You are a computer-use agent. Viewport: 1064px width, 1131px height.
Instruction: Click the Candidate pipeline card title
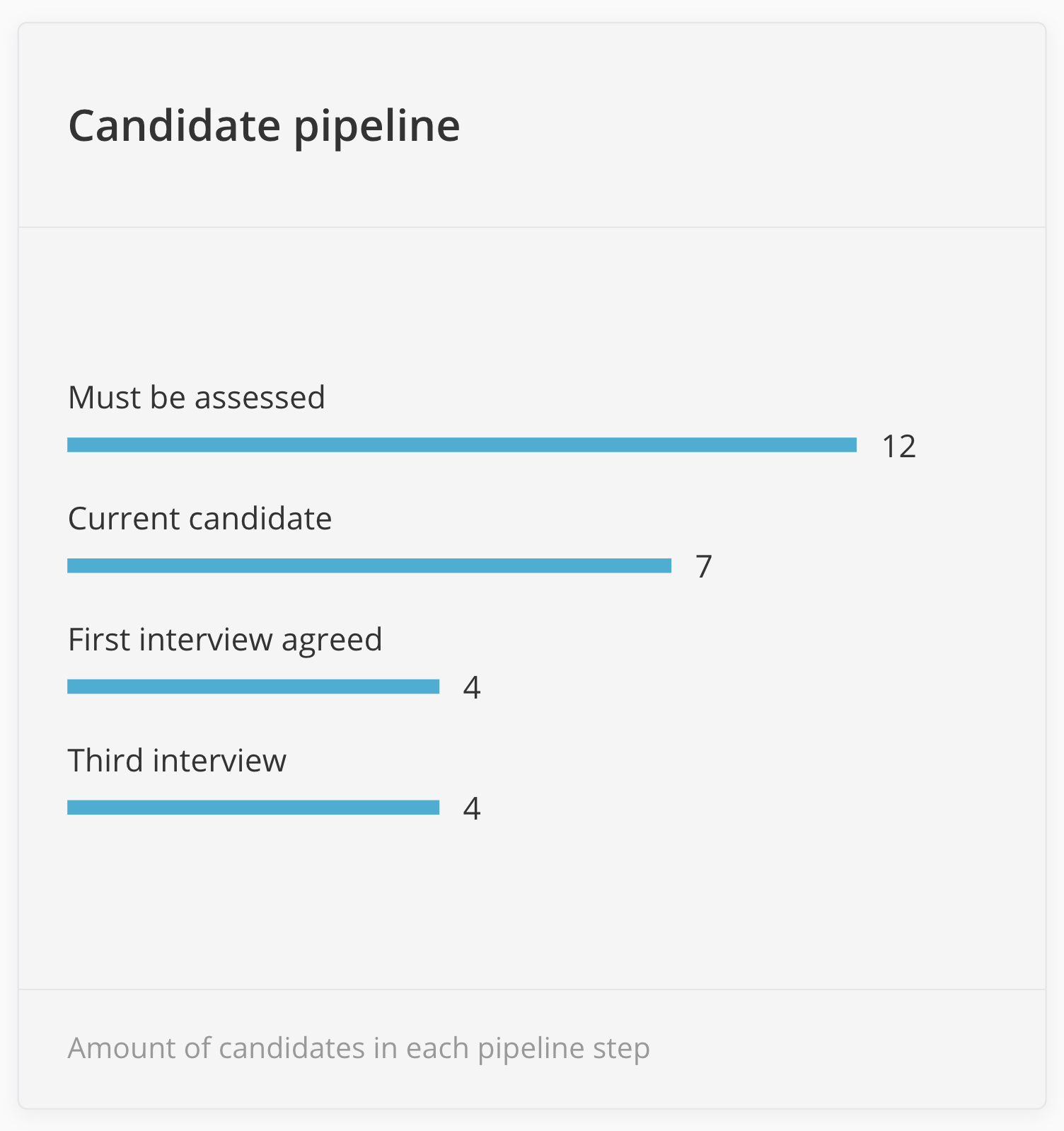coord(264,126)
